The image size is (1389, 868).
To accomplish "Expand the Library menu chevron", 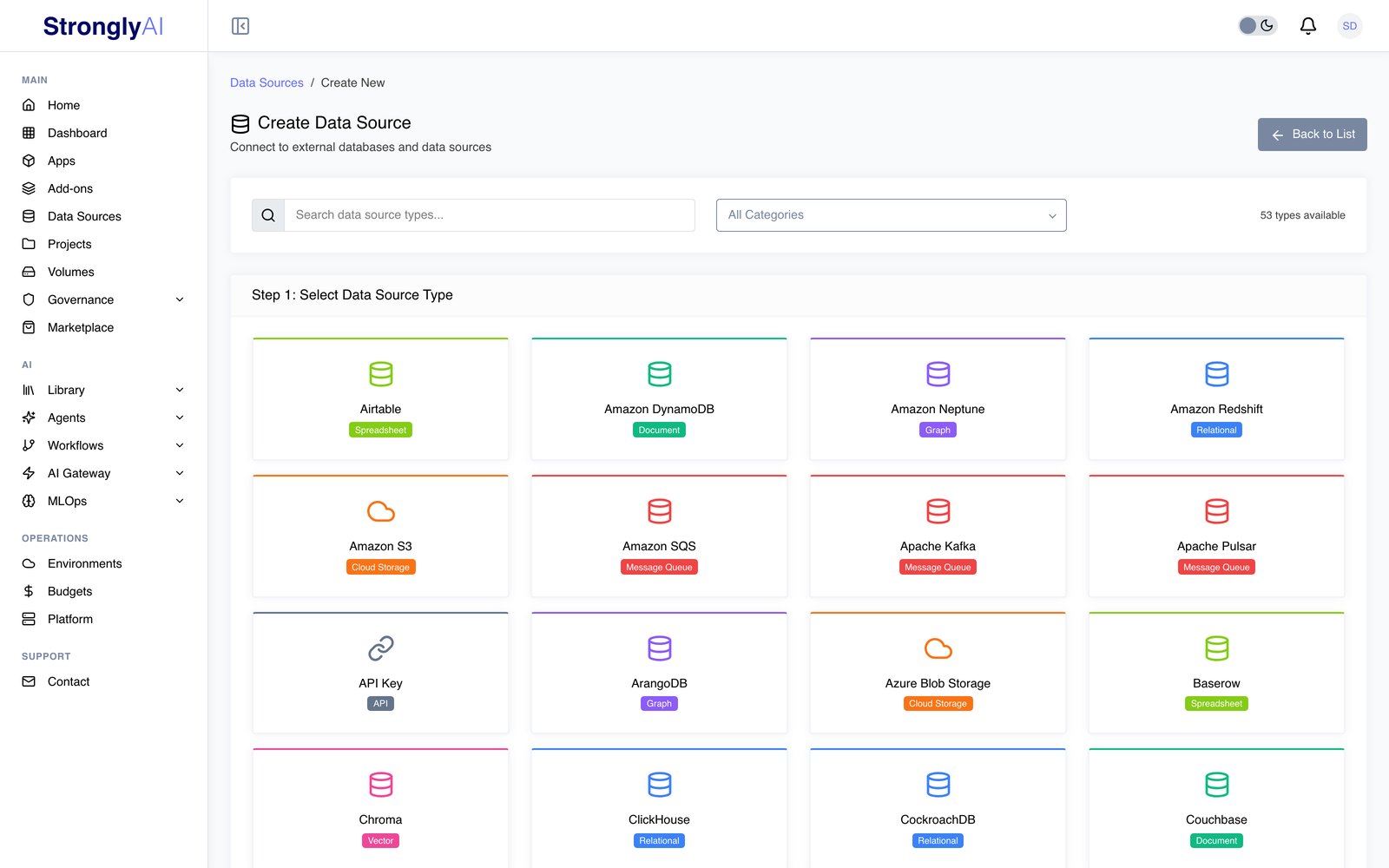I will tap(180, 390).
